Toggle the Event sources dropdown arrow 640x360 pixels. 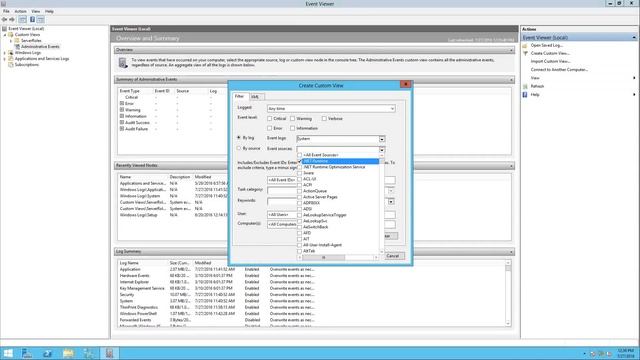click(x=382, y=149)
